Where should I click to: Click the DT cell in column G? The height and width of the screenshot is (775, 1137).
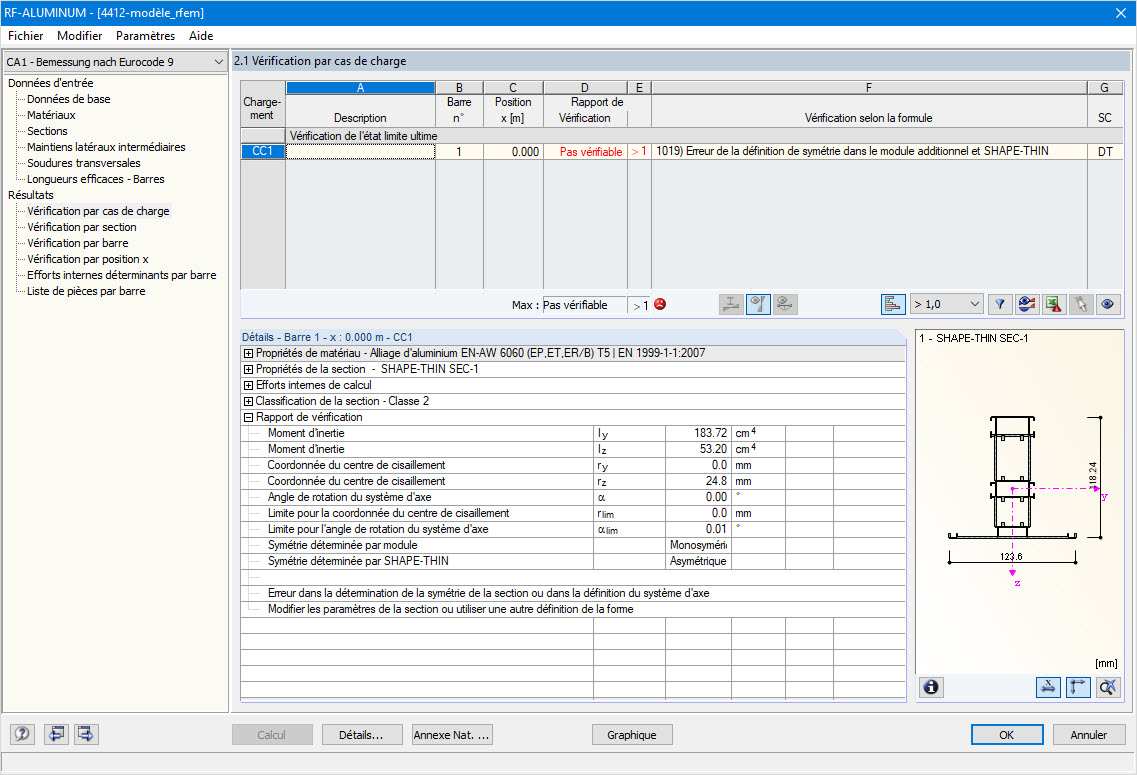1104,152
